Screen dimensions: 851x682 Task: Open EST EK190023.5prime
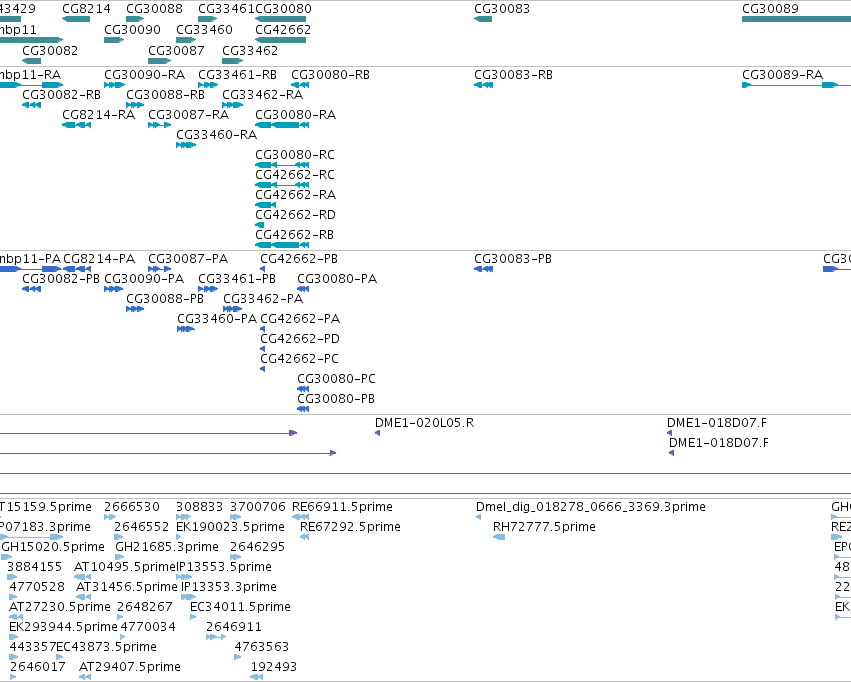[x=231, y=527]
